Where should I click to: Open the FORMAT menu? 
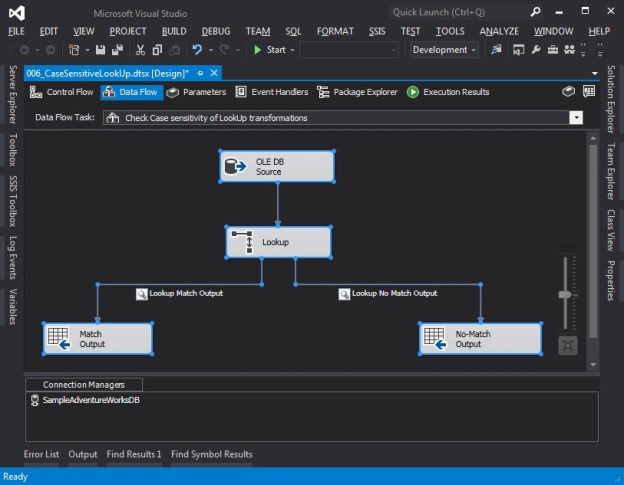point(335,31)
